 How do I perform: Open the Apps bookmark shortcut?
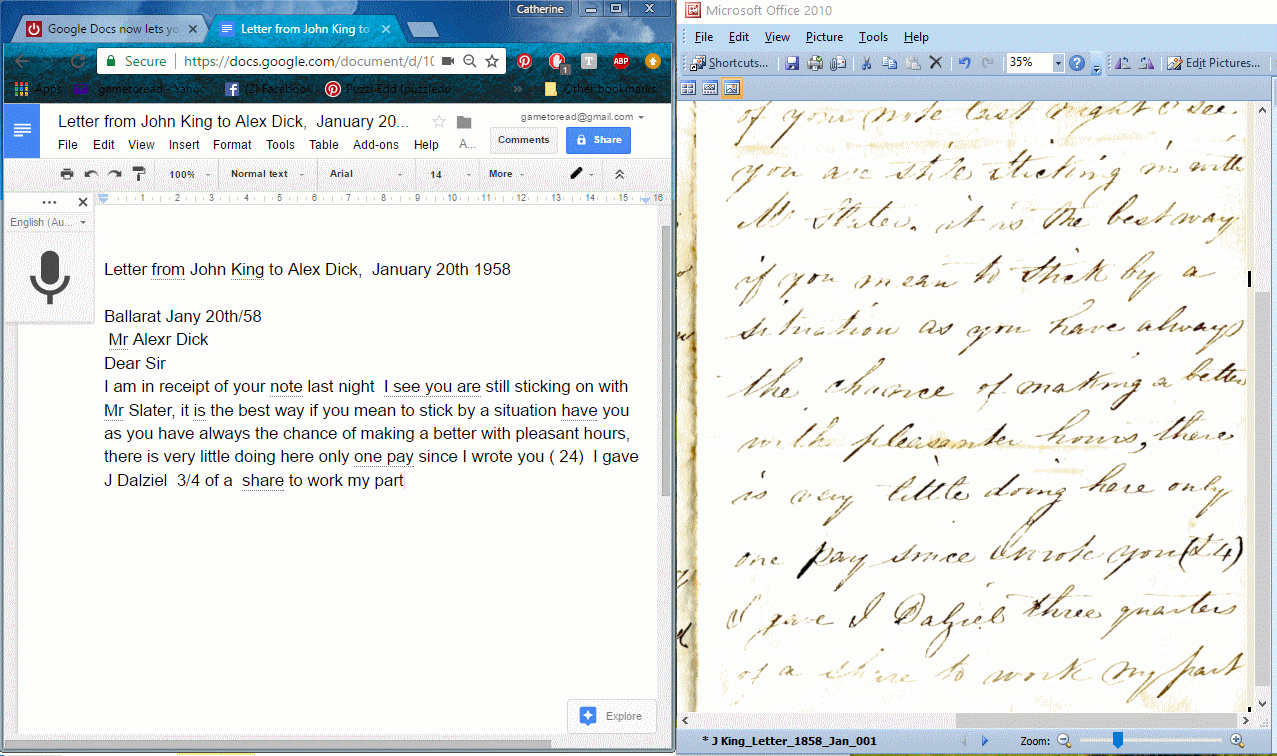pos(37,89)
